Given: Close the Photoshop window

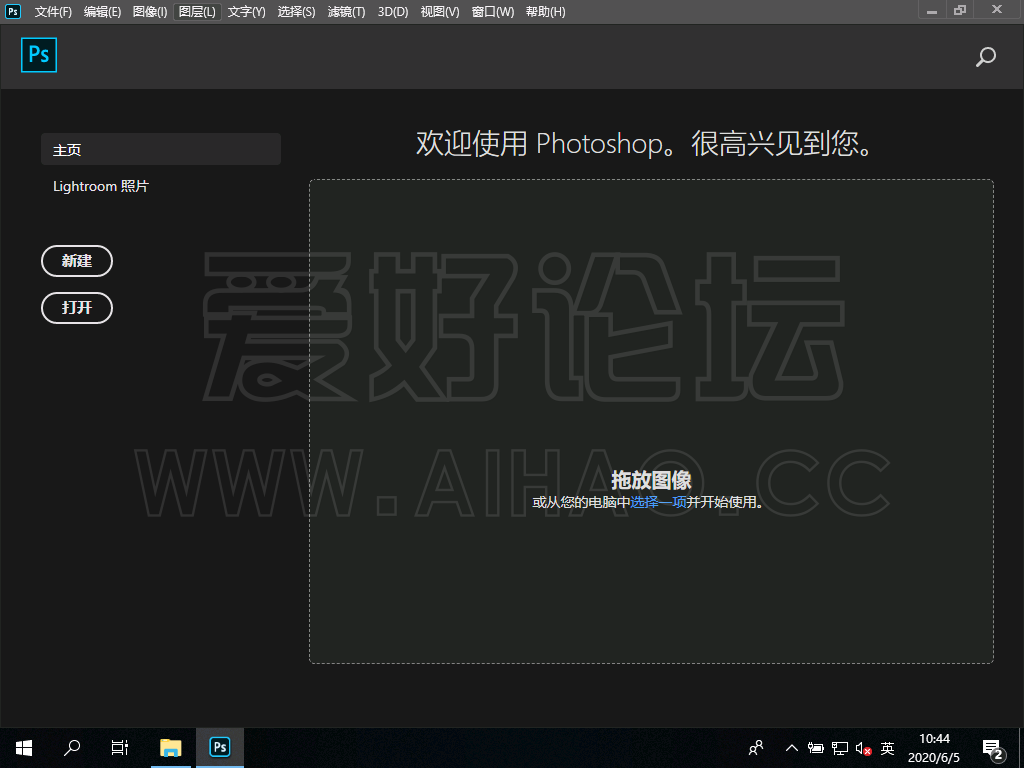Looking at the screenshot, I should (x=997, y=10).
